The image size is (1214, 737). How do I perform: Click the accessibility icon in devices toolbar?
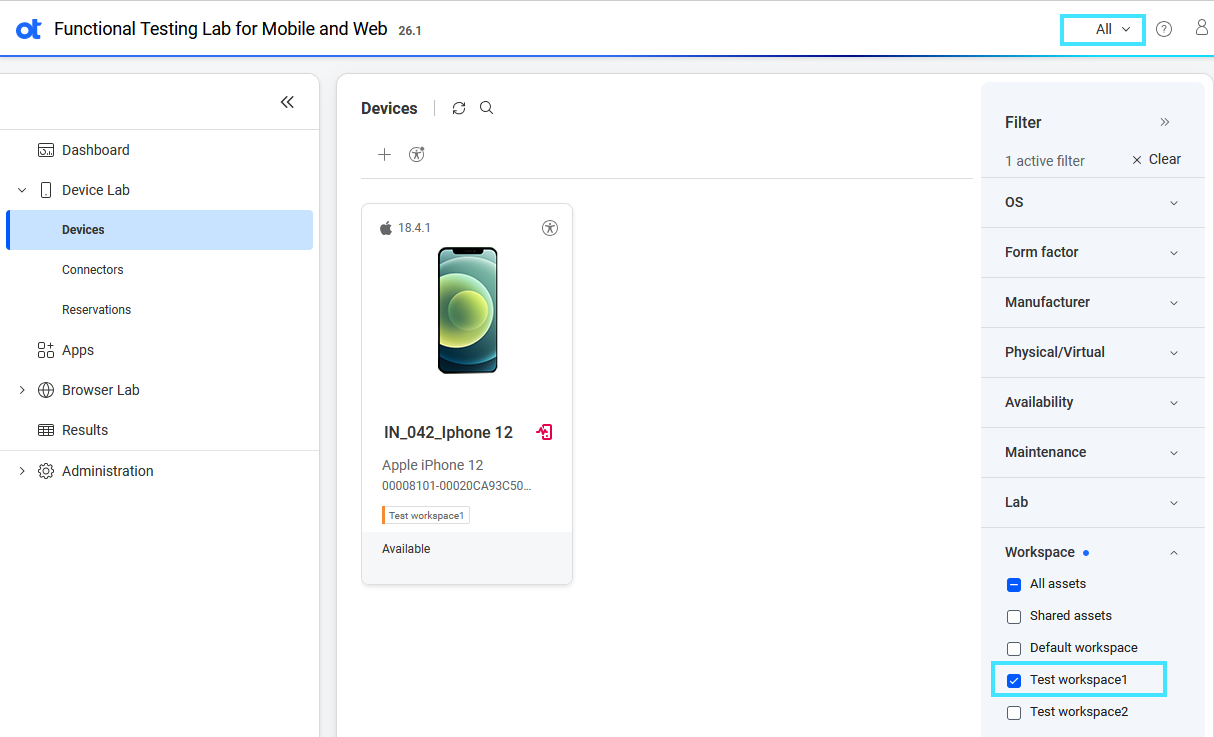click(x=417, y=154)
